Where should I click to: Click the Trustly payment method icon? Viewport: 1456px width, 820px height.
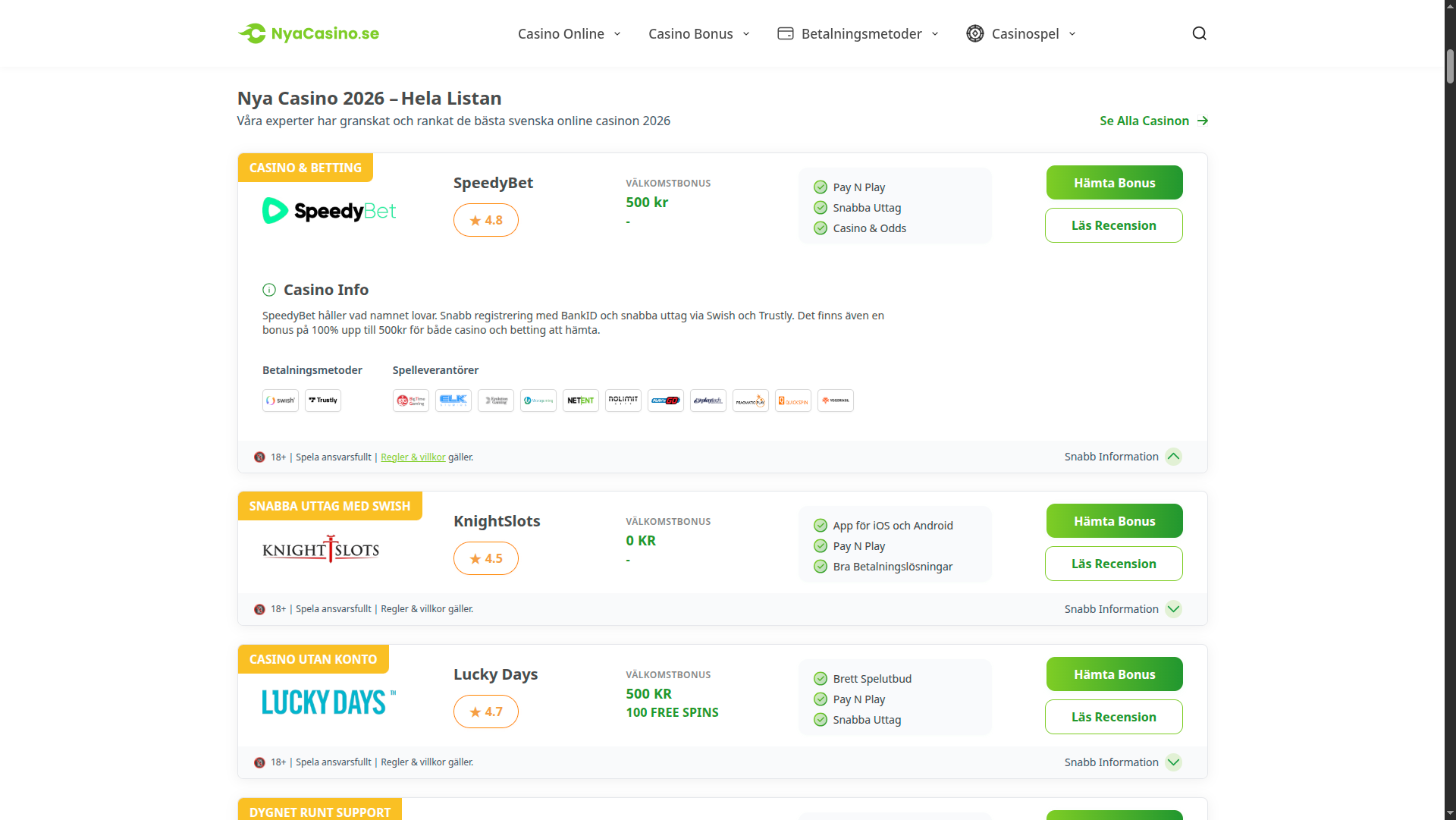tap(323, 401)
